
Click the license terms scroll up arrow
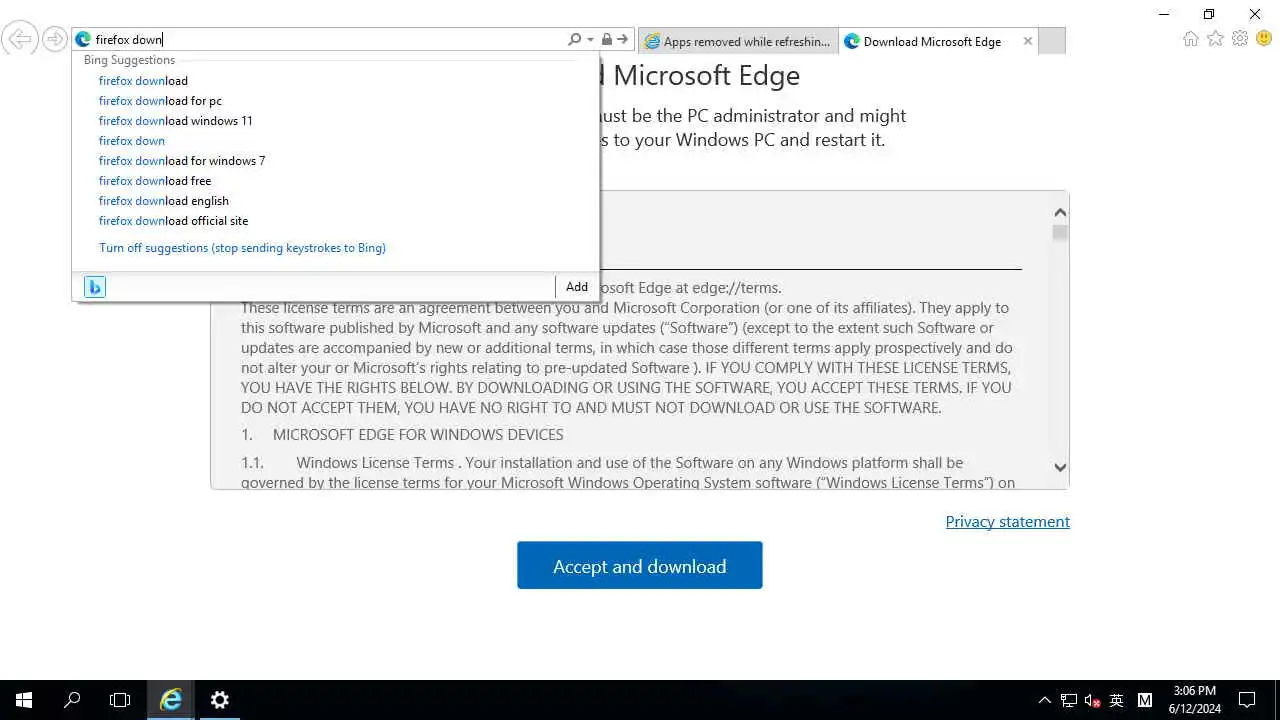pyautogui.click(x=1060, y=212)
